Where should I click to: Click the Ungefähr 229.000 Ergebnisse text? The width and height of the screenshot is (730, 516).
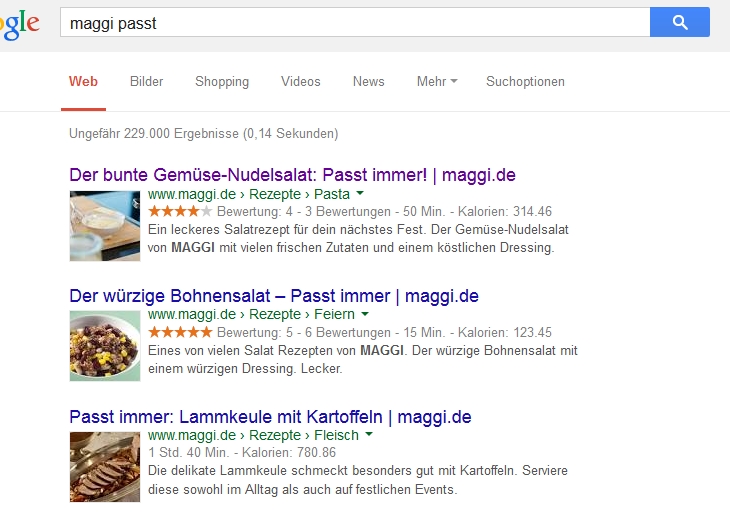coord(203,134)
